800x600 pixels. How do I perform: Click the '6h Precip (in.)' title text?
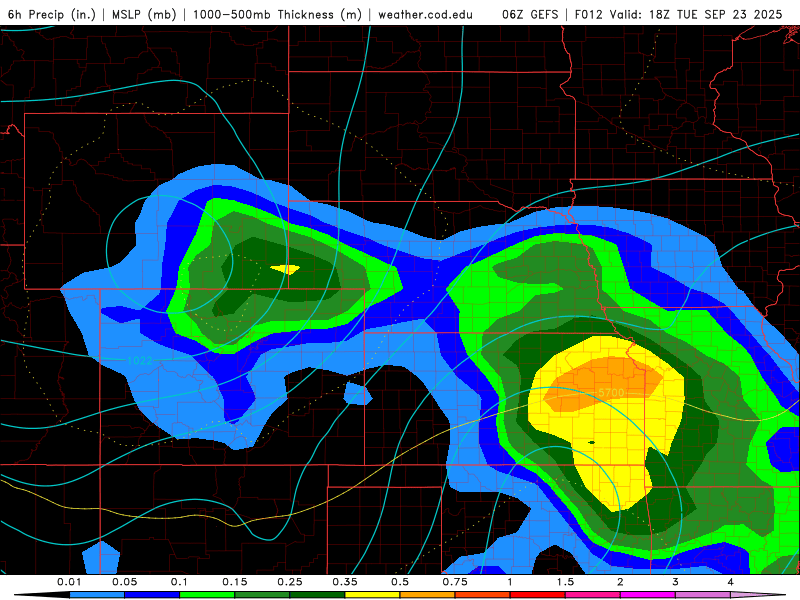pyautogui.click(x=52, y=14)
